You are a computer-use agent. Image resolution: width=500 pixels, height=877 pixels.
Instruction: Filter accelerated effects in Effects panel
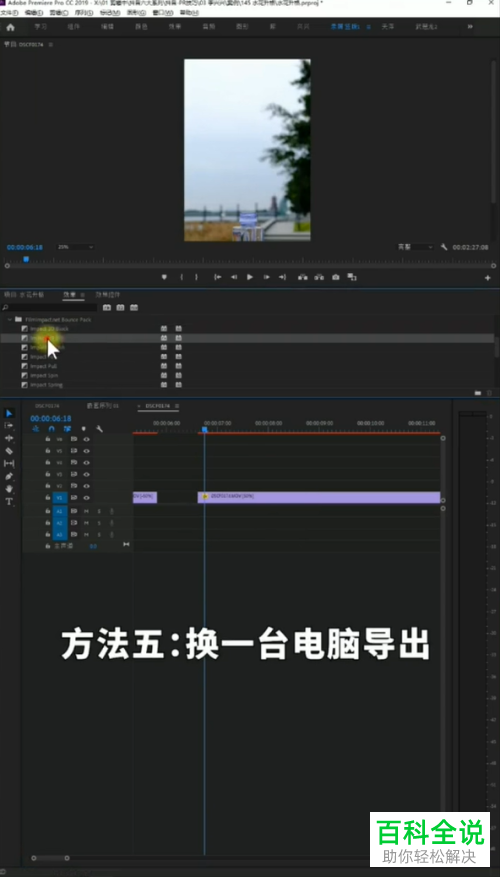107,308
